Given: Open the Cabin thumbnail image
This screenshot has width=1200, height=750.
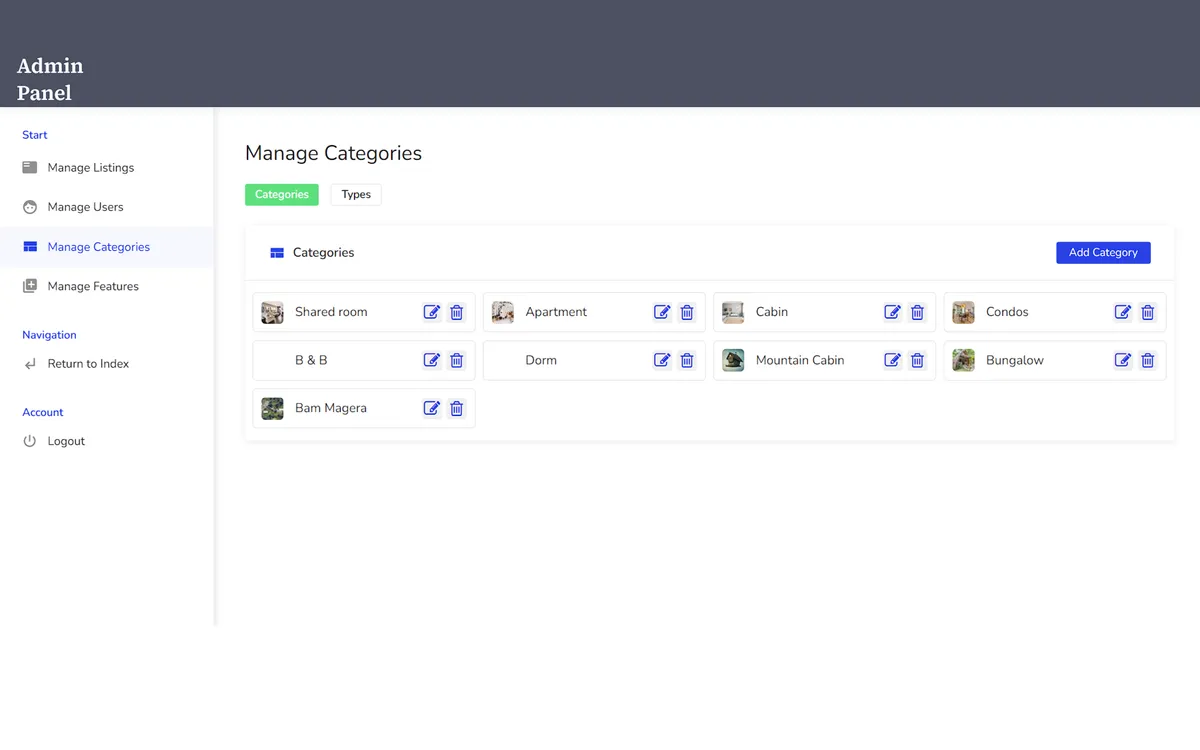Looking at the screenshot, I should tap(733, 312).
